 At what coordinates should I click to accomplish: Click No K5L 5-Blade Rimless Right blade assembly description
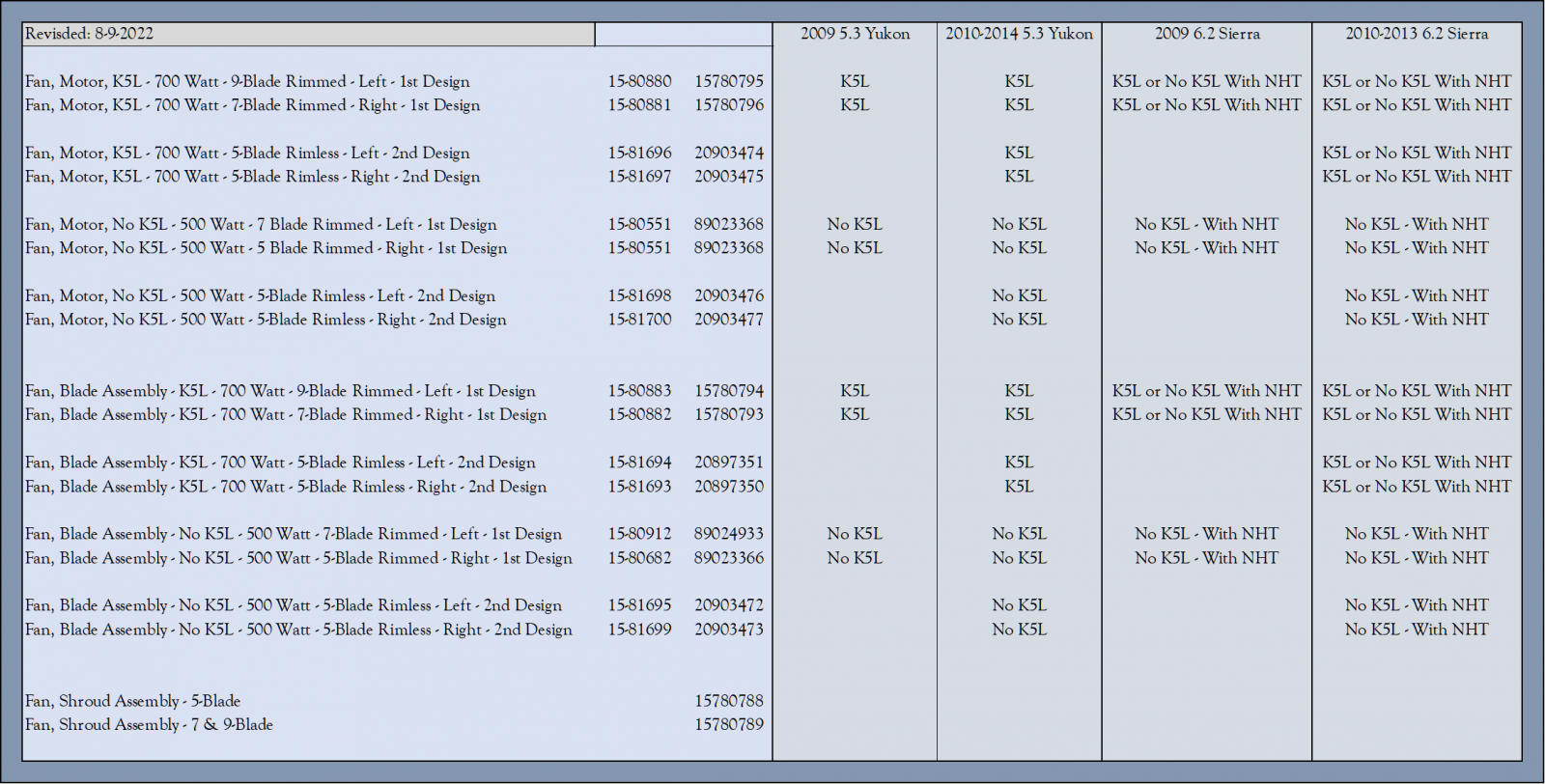point(298,630)
